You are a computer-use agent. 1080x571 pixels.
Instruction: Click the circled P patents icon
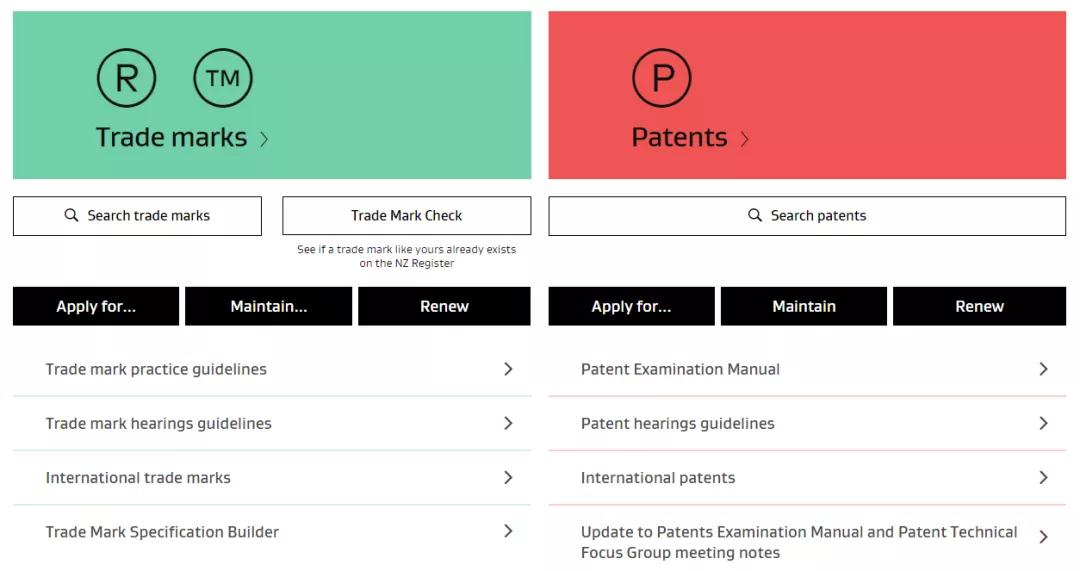pyautogui.click(x=662, y=78)
